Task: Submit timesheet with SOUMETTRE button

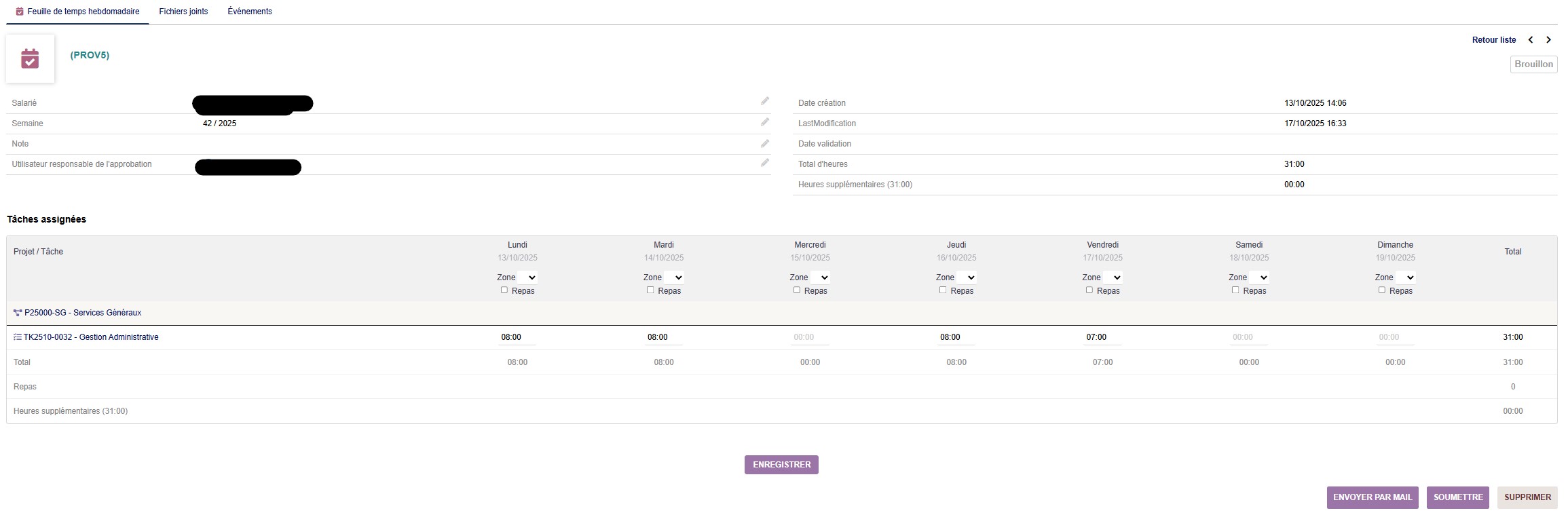Action: [1458, 497]
